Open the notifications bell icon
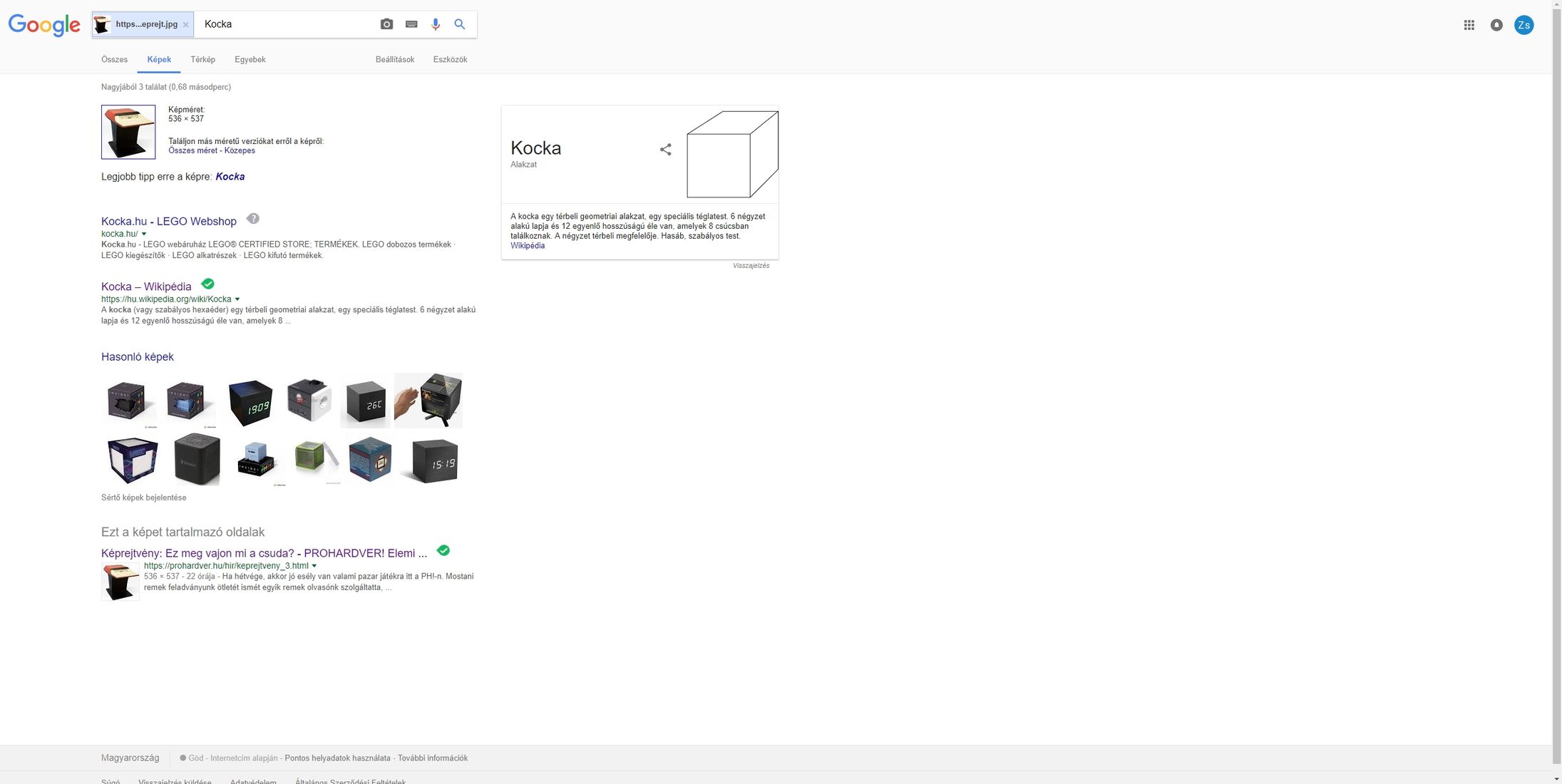 coord(1496,25)
